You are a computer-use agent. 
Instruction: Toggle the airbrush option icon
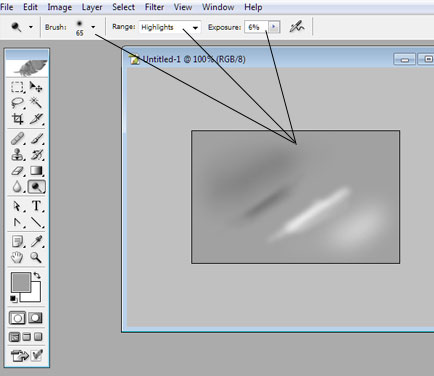pyautogui.click(x=296, y=27)
